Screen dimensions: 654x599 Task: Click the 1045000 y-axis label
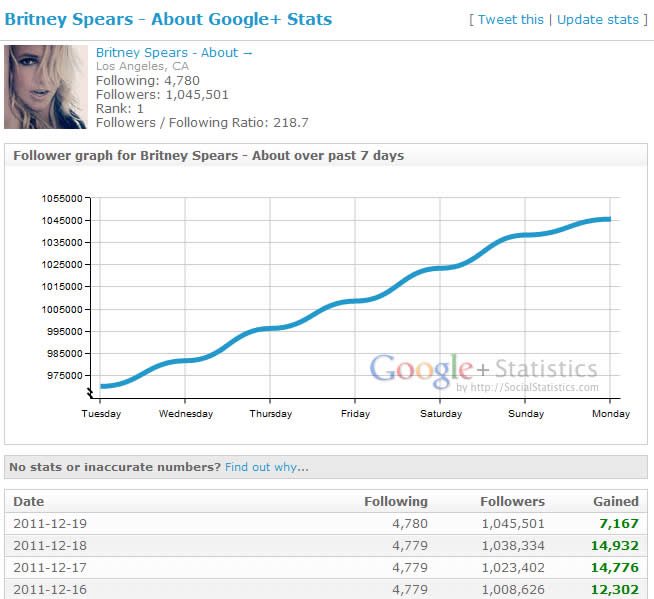(62, 220)
